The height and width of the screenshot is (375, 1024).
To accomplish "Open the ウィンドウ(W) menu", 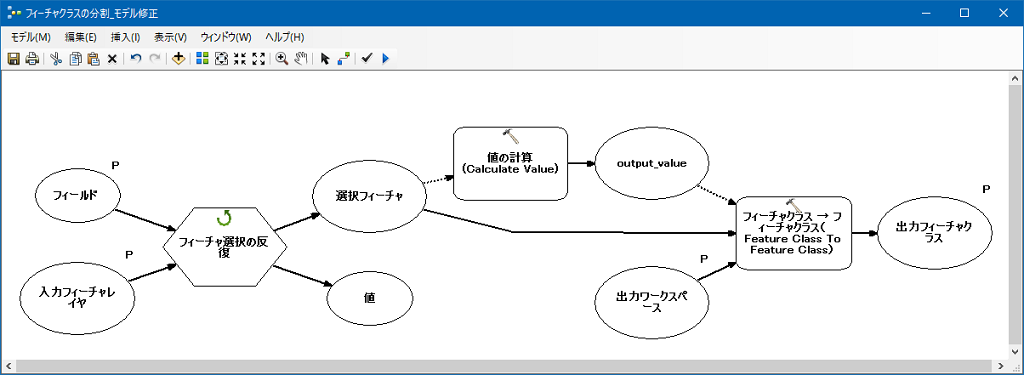I will (226, 37).
